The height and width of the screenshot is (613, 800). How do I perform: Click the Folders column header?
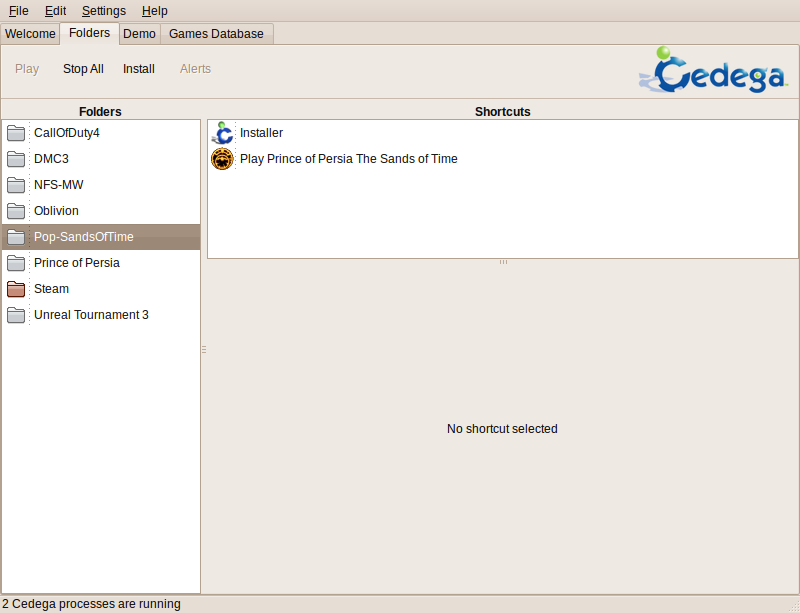[x=100, y=112]
